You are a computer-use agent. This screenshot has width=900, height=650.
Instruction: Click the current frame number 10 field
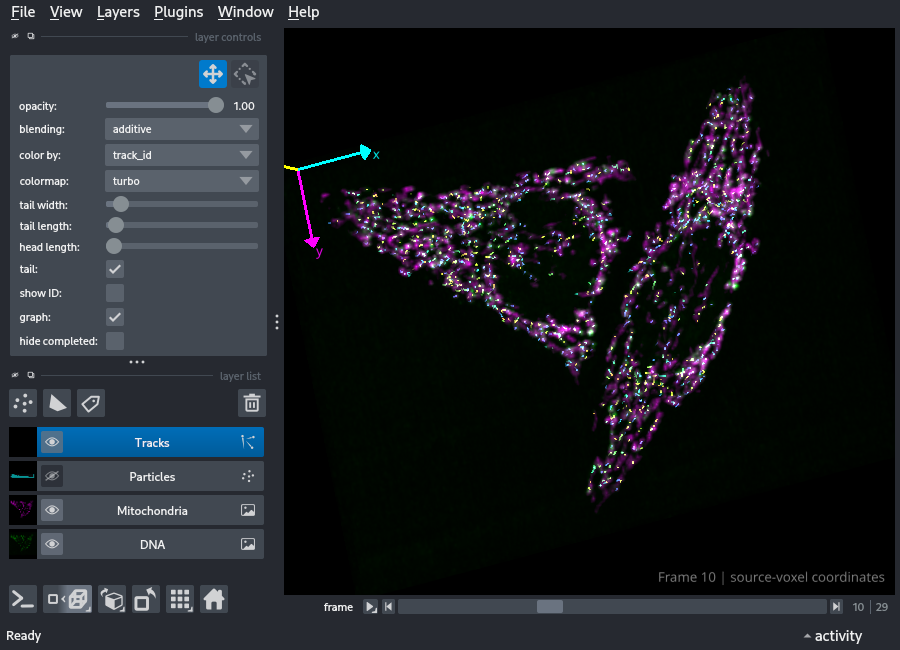click(858, 607)
